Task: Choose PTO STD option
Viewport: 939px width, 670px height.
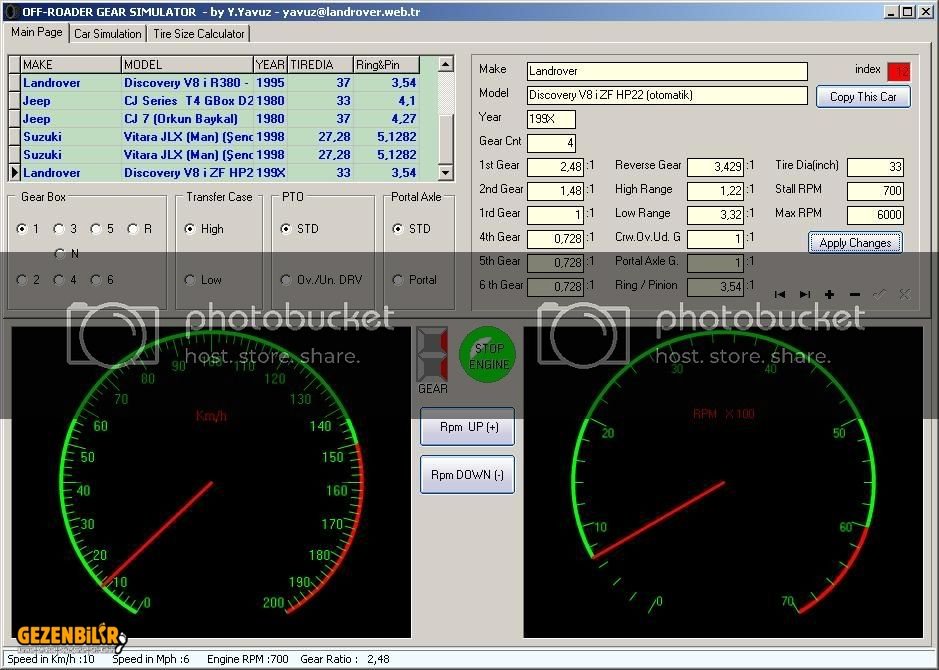Action: click(x=286, y=229)
